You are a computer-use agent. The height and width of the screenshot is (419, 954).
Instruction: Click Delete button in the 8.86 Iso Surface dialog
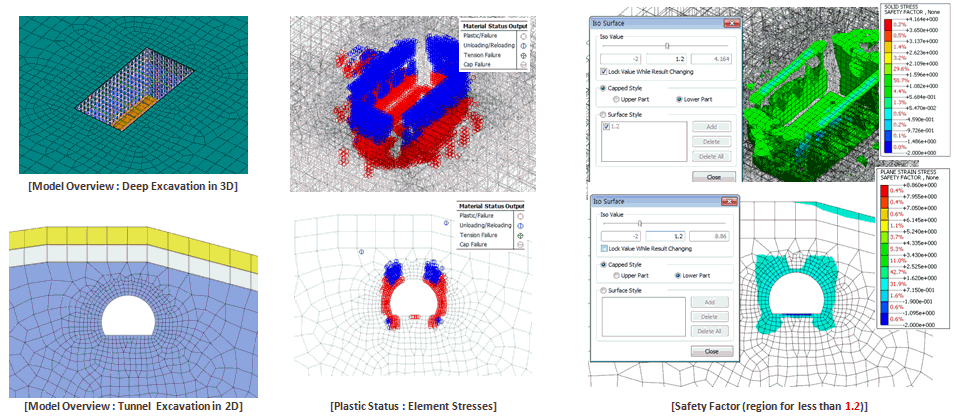710,317
